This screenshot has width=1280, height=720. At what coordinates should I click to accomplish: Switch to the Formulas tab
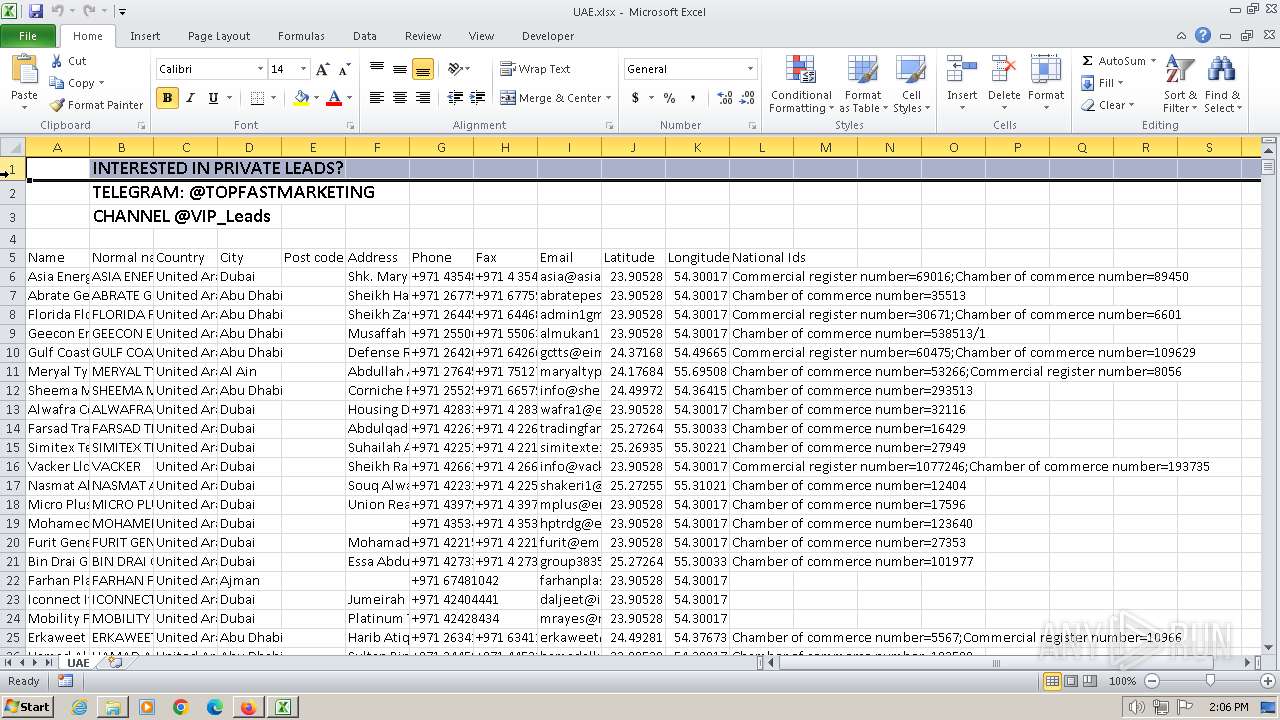(301, 36)
